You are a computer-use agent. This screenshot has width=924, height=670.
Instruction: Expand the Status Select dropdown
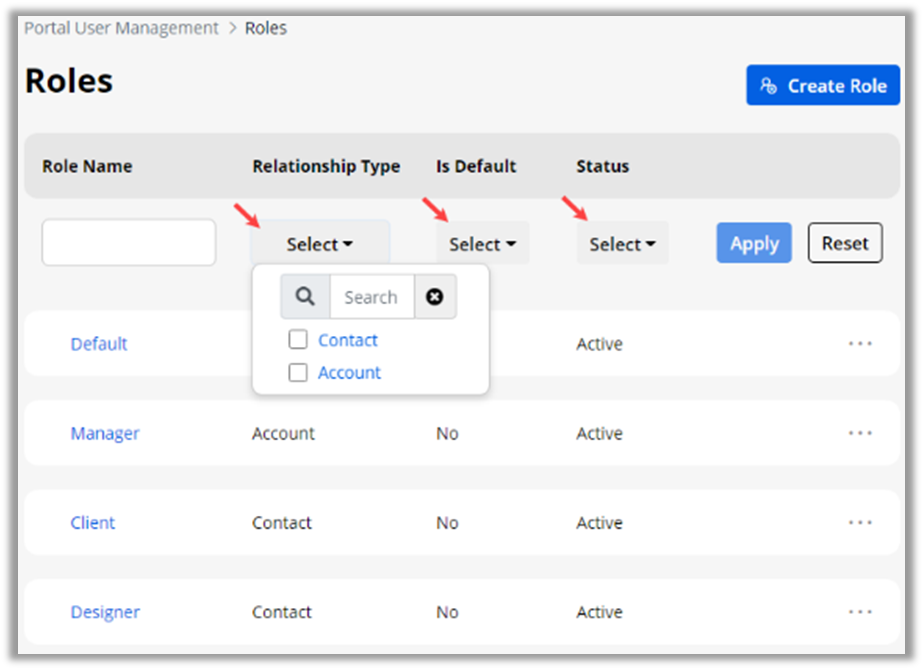(x=622, y=244)
